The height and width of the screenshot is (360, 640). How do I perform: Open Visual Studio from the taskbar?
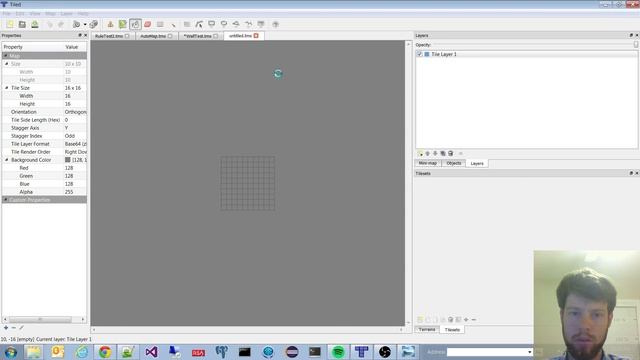[x=151, y=352]
